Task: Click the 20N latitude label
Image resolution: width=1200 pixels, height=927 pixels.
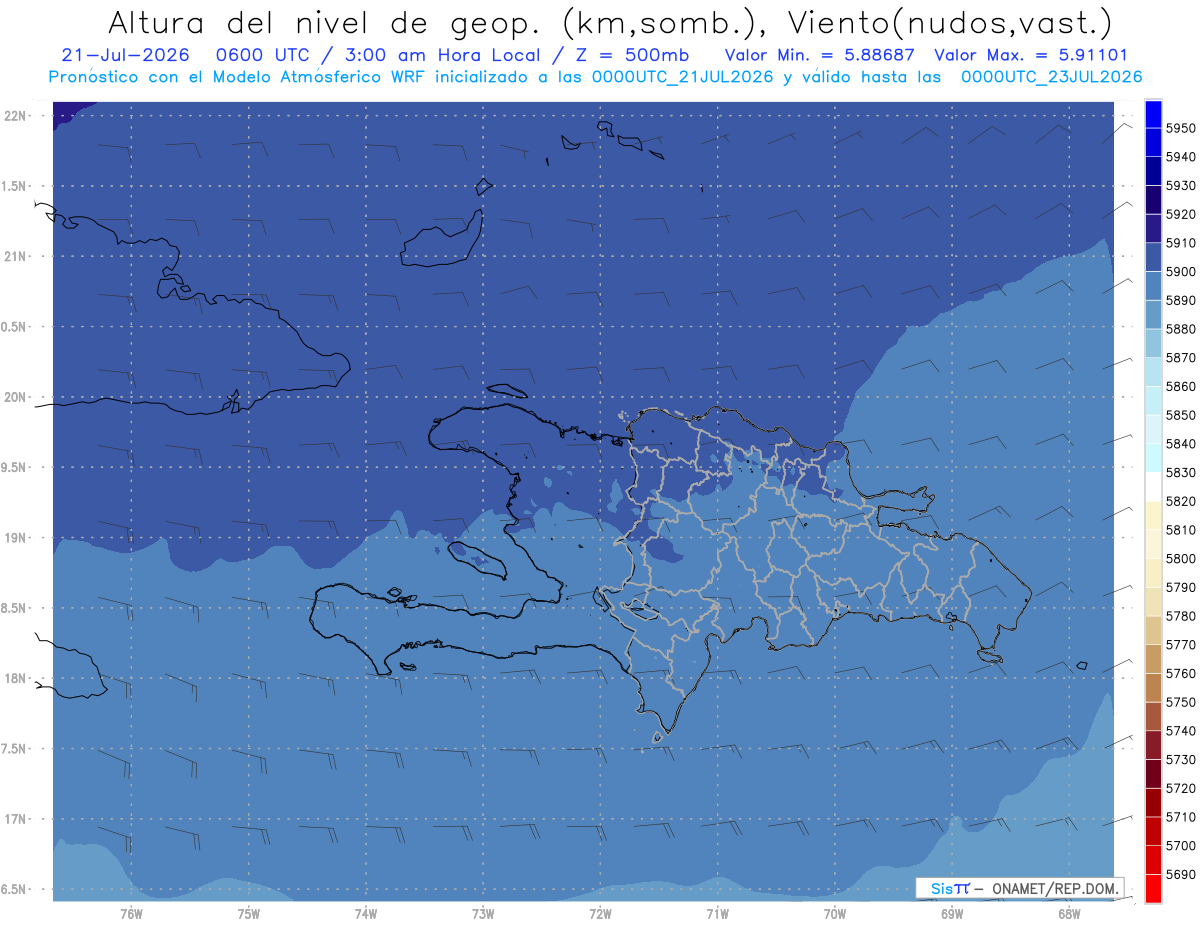Action: click(16, 397)
